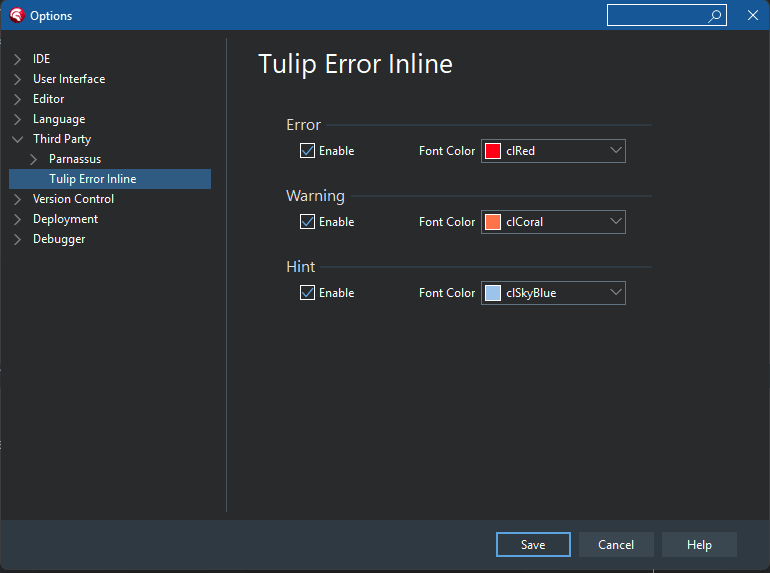Image resolution: width=770 pixels, height=573 pixels.
Task: Focus the options search field
Action: 666,15
